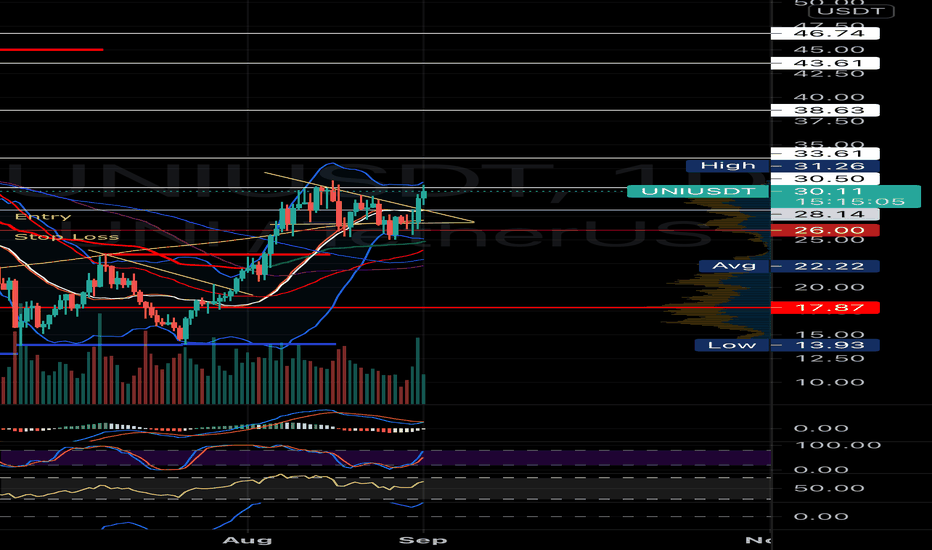Select the 30.50 price level label

tap(825, 179)
